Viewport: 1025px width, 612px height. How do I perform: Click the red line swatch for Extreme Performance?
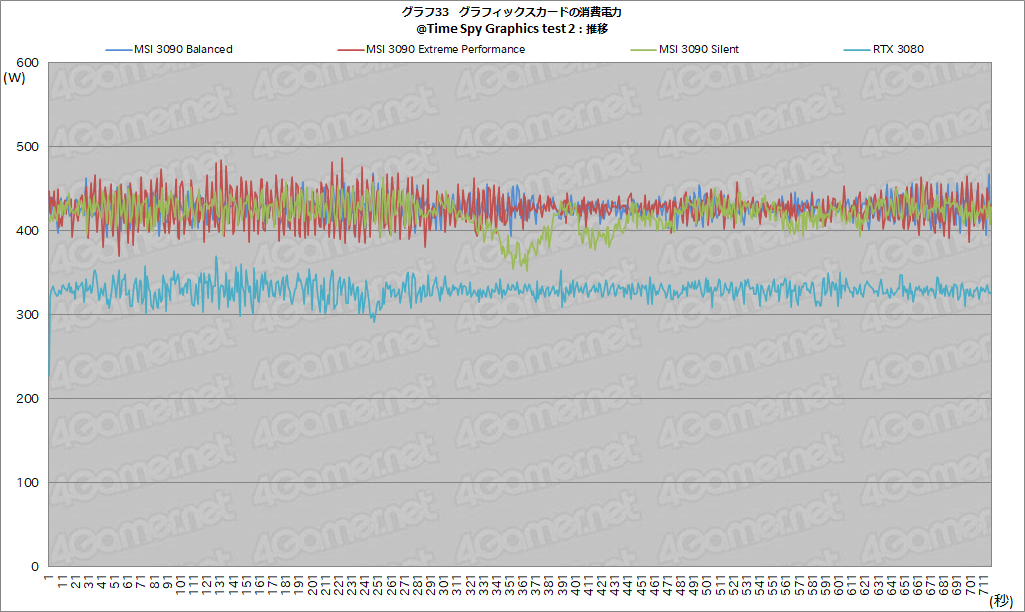[x=348, y=49]
